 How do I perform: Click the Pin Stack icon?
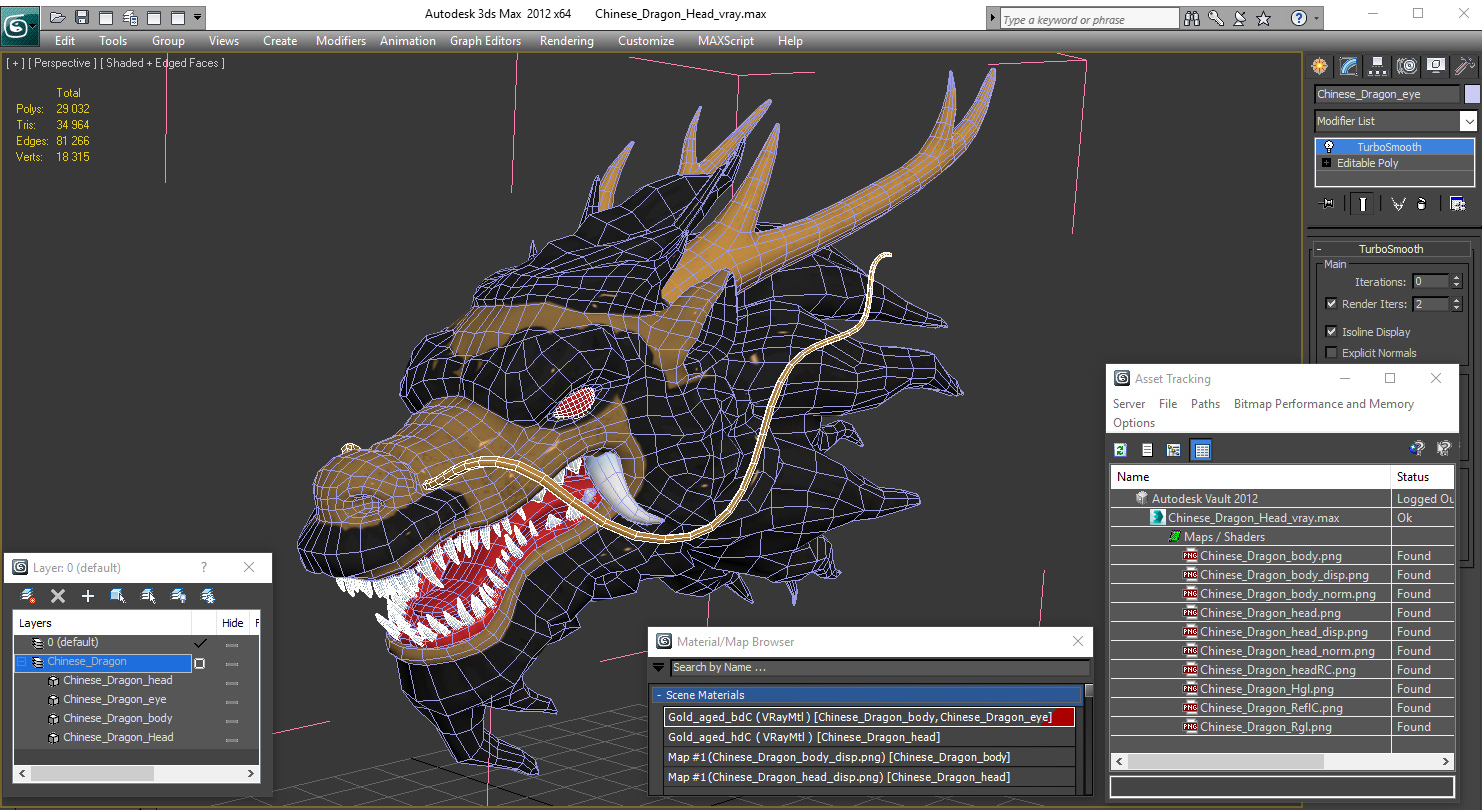tap(1328, 203)
